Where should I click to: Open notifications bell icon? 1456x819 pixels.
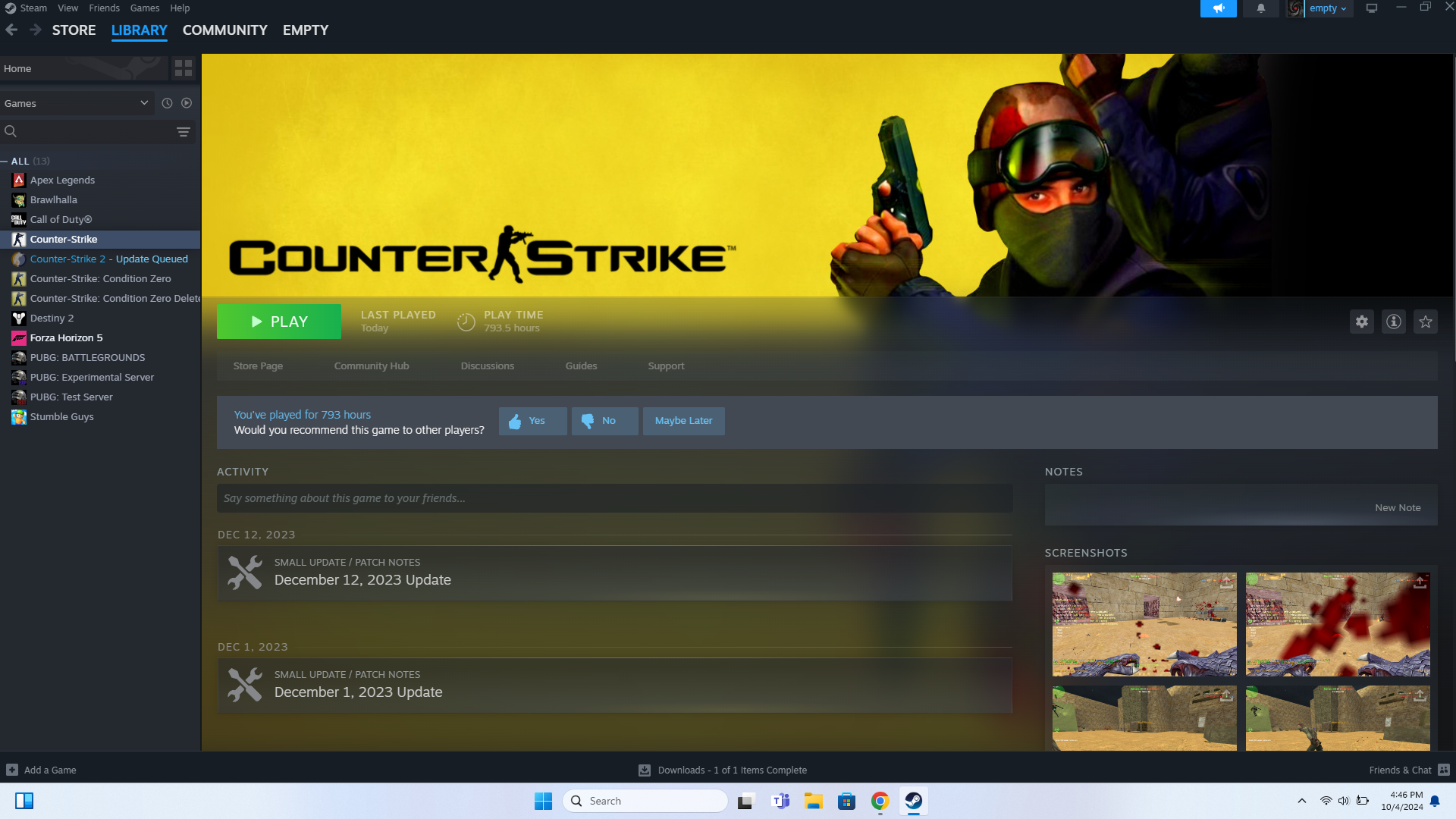click(x=1260, y=8)
